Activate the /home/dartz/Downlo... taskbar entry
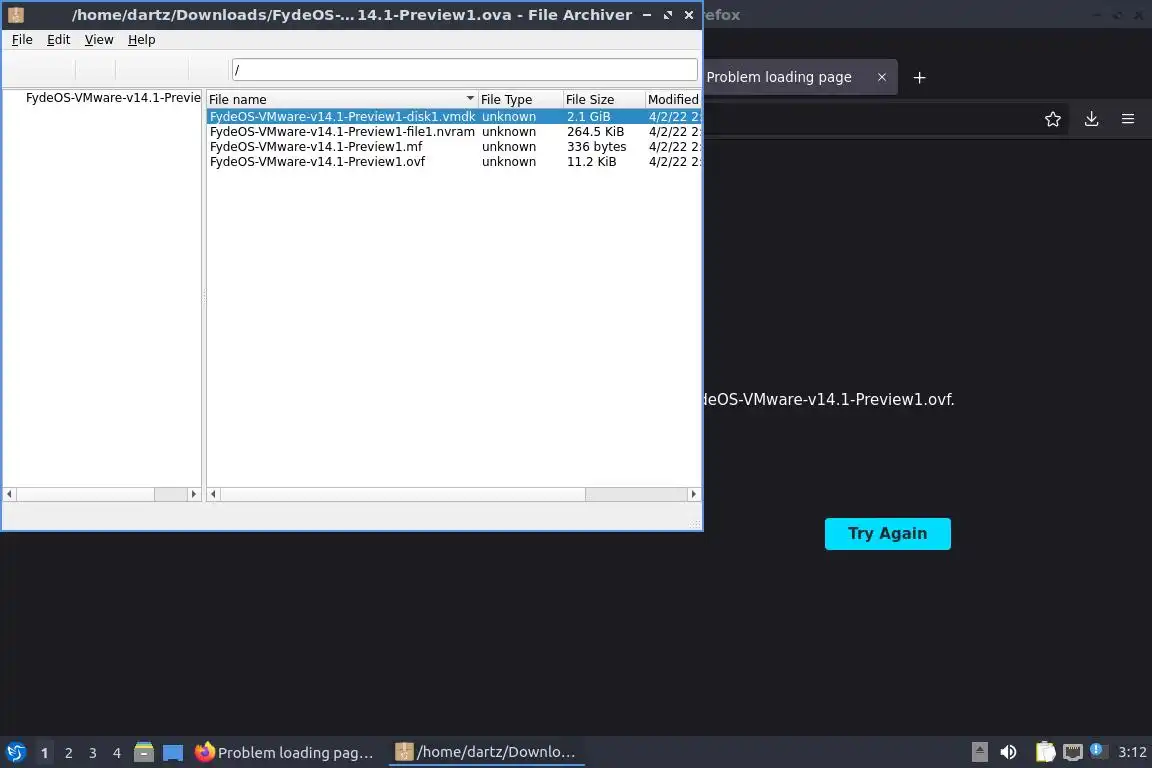The height and width of the screenshot is (768, 1152). (x=486, y=752)
